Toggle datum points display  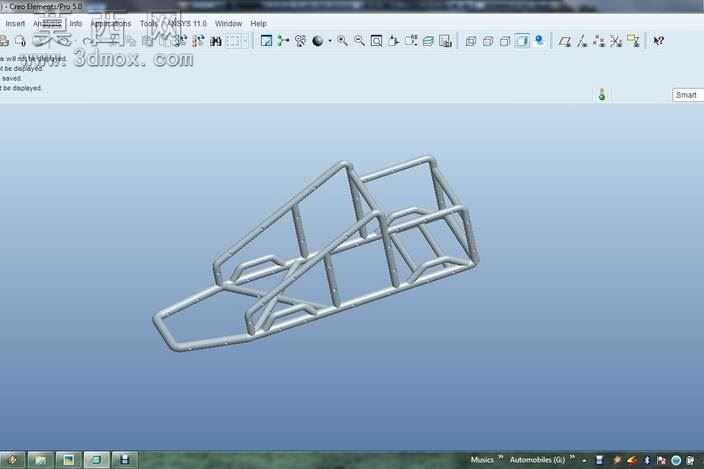coord(599,41)
